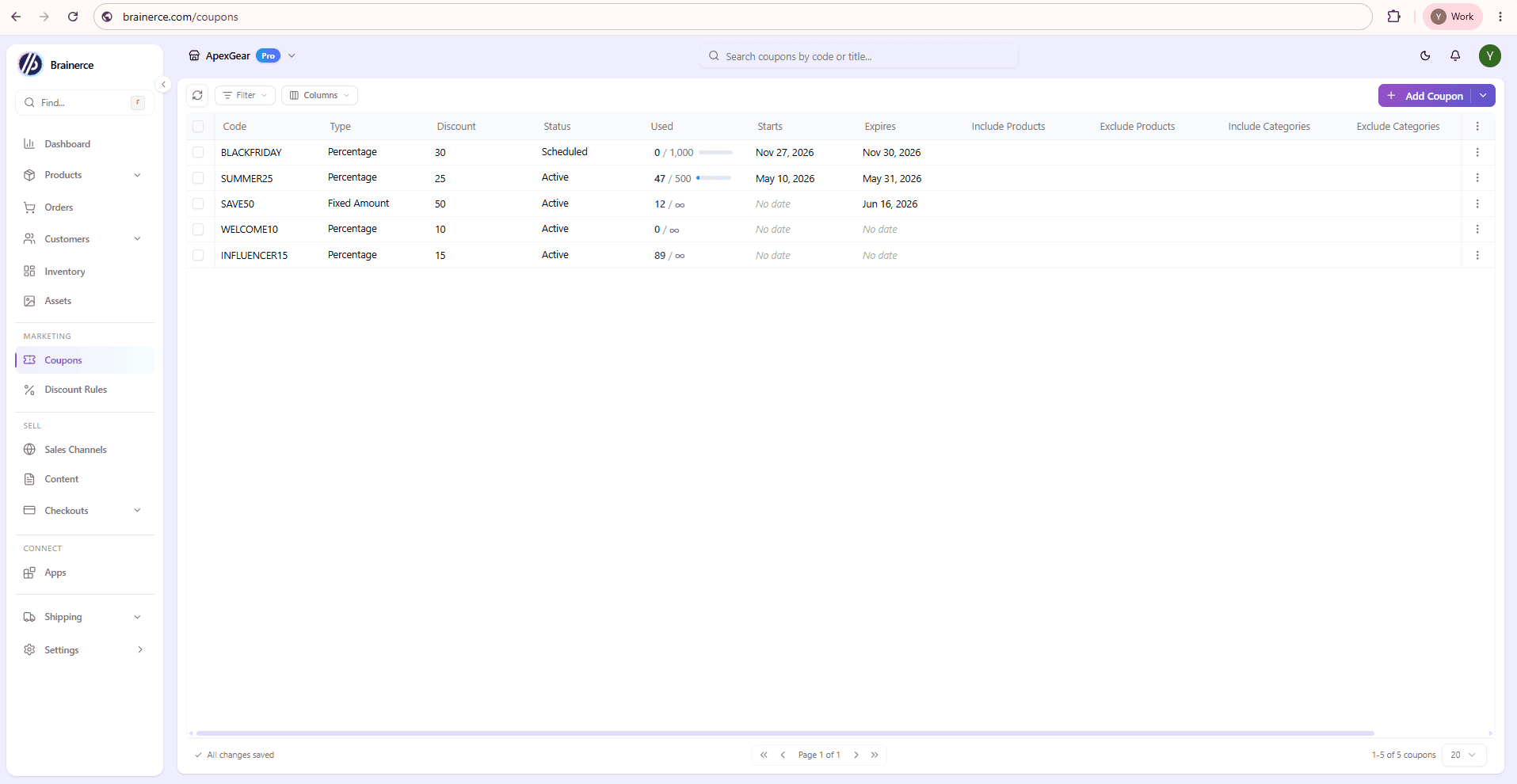
Task: Click the horizontal table scrollbar
Action: pos(785,733)
